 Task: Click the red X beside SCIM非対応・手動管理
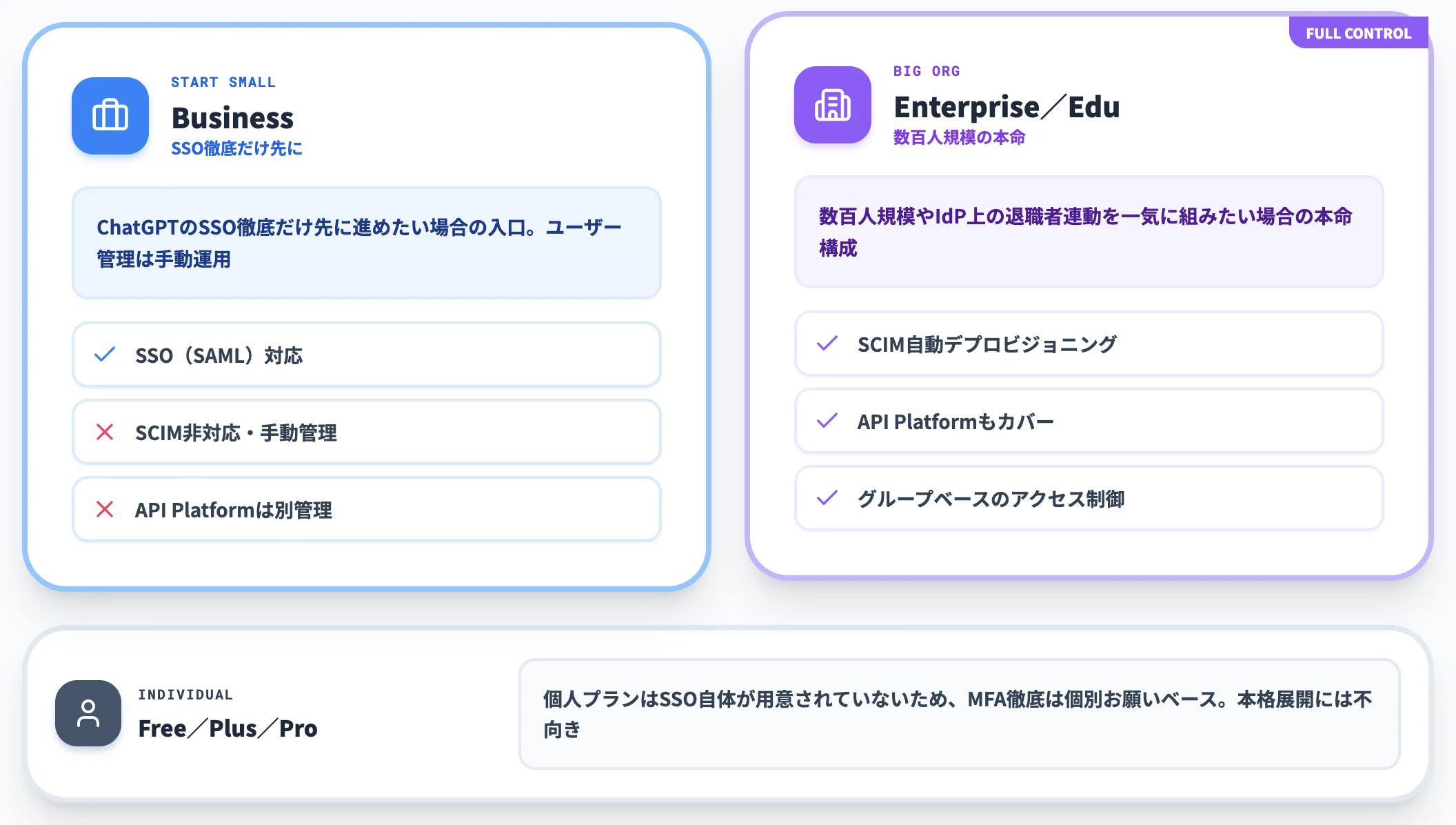(x=105, y=432)
